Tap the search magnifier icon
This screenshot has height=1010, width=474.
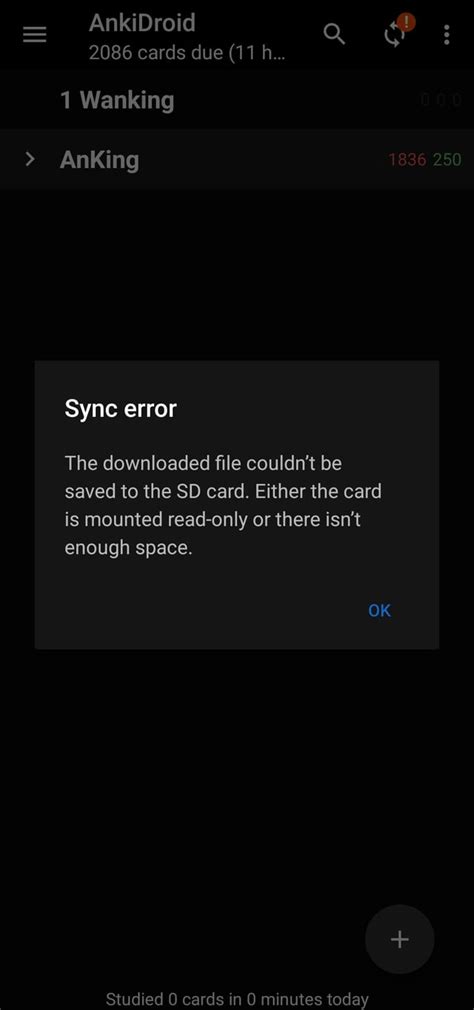point(334,34)
